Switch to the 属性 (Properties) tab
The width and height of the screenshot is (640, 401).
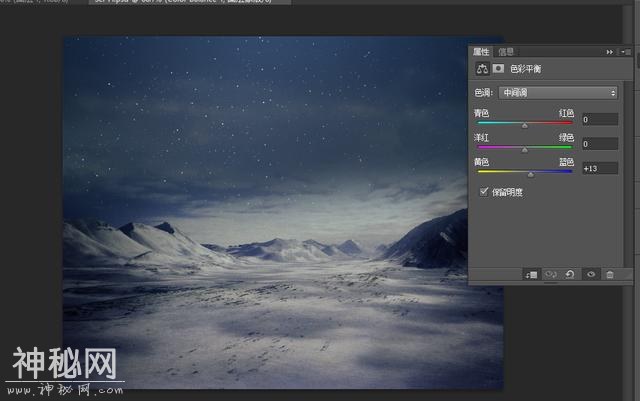click(x=481, y=52)
